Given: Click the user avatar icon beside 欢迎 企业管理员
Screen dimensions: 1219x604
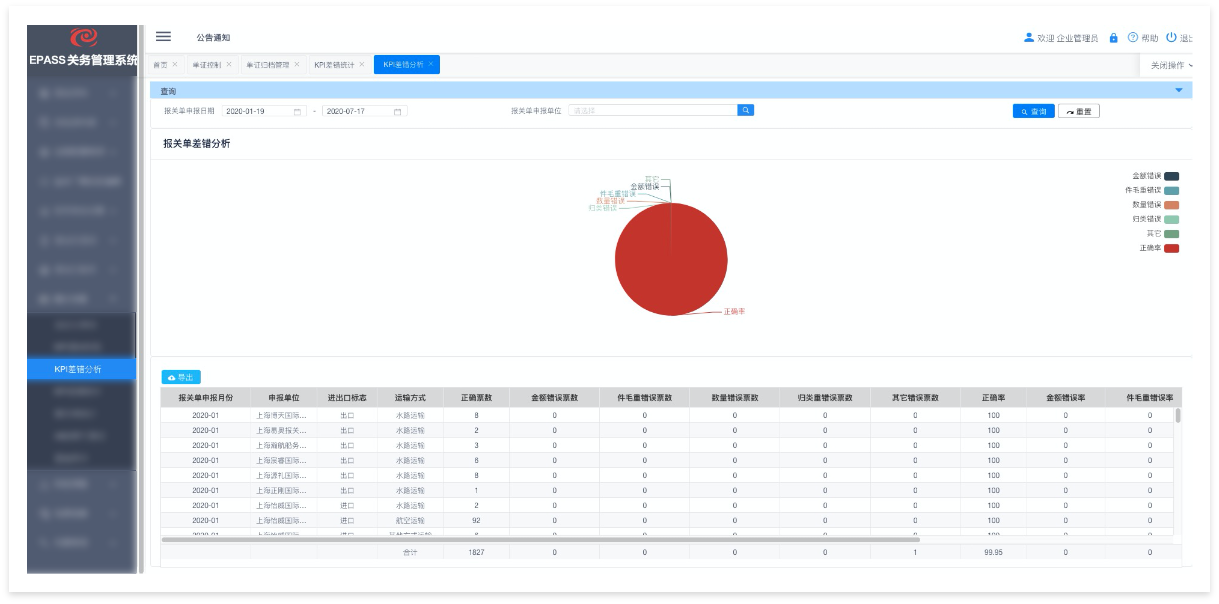Looking at the screenshot, I should (x=1029, y=38).
